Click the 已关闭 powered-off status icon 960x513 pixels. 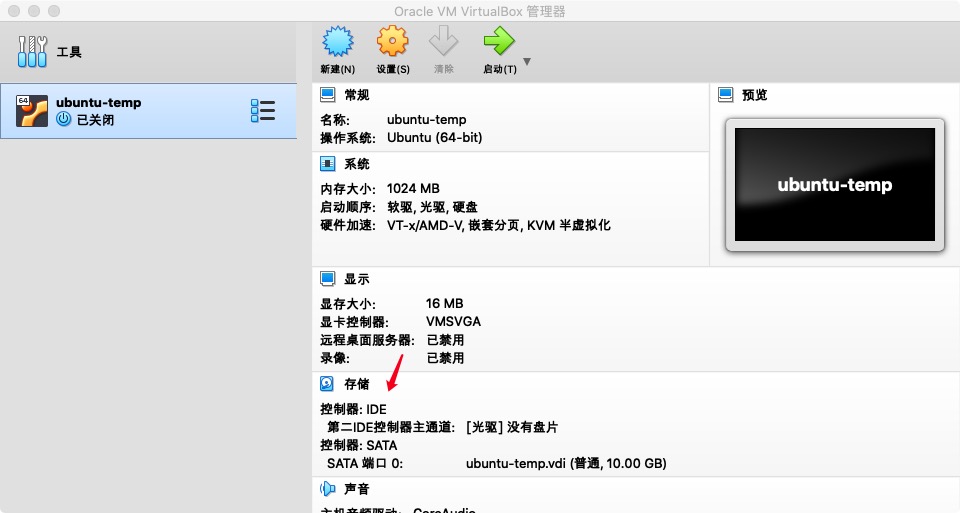[64, 120]
